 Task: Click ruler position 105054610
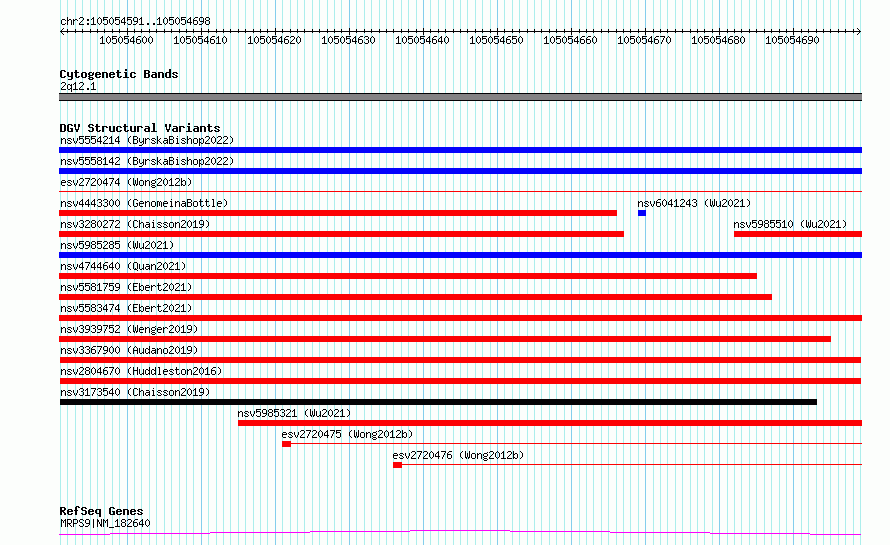click(200, 40)
